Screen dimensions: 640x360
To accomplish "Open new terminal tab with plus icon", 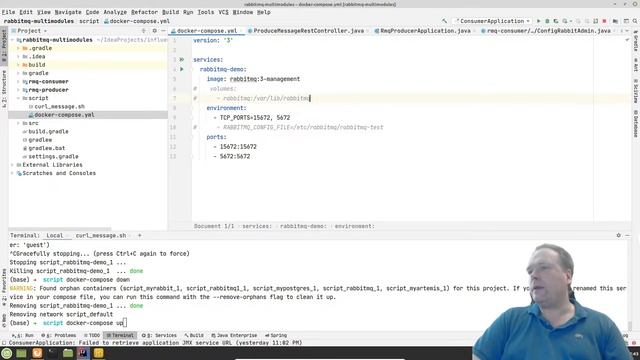I will [x=140, y=236].
